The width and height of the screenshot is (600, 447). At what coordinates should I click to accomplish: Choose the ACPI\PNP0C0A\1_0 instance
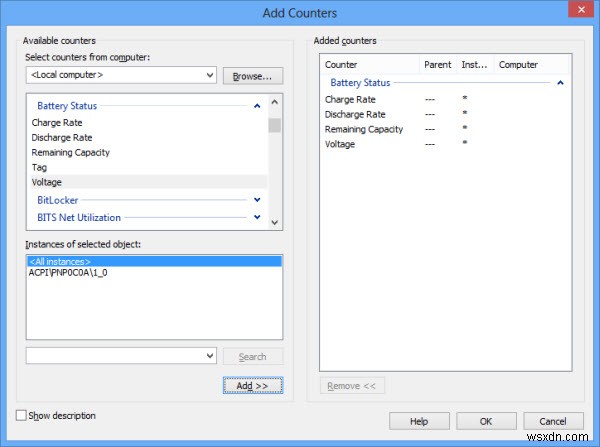click(70, 273)
